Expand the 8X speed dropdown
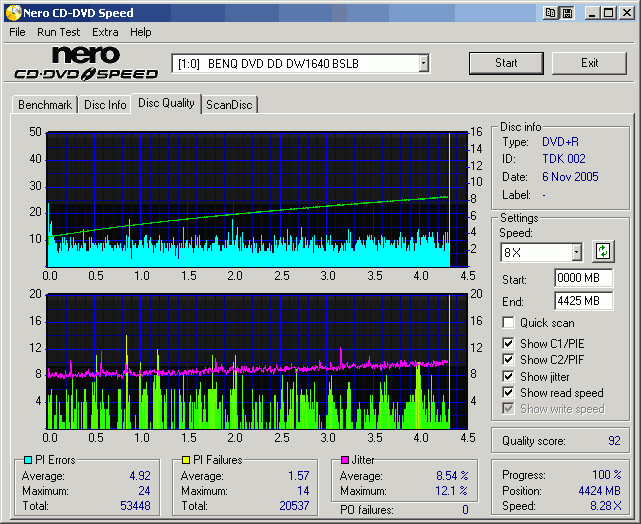This screenshot has height=524, width=641. pos(576,253)
